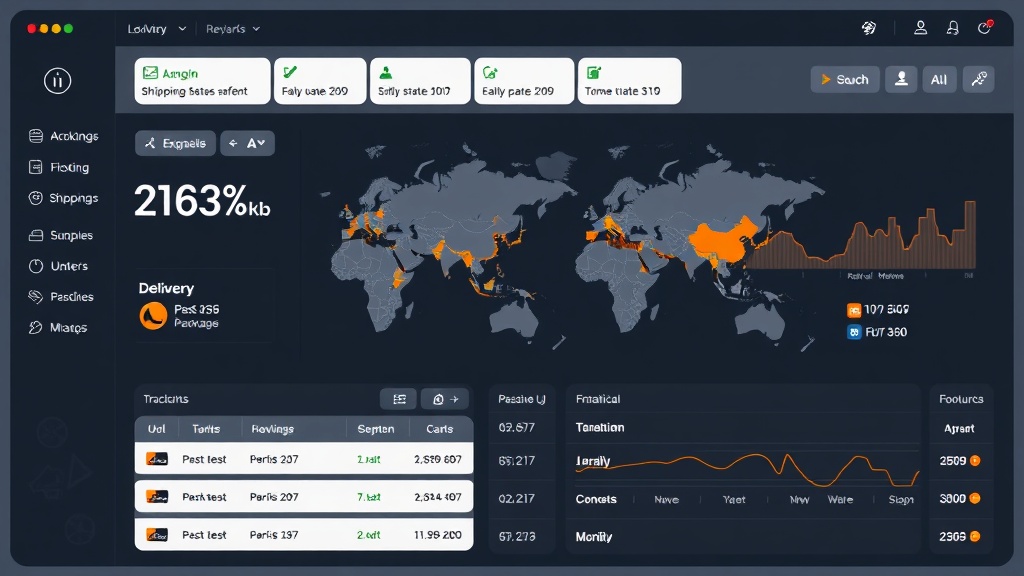Select the All filter button
The width and height of the screenshot is (1024, 576).
[x=939, y=79]
